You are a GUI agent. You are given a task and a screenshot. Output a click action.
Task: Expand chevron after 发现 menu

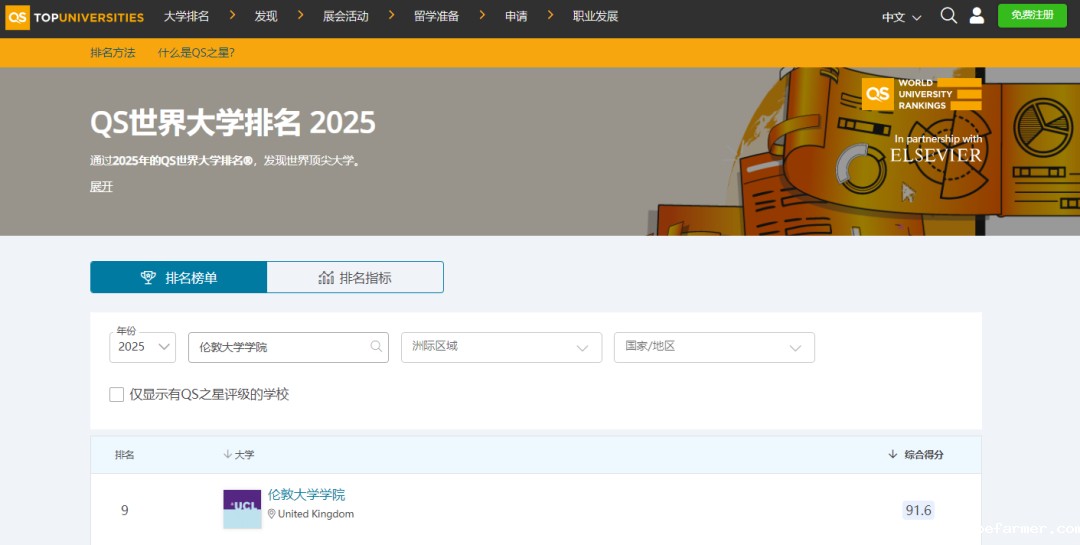point(300,14)
